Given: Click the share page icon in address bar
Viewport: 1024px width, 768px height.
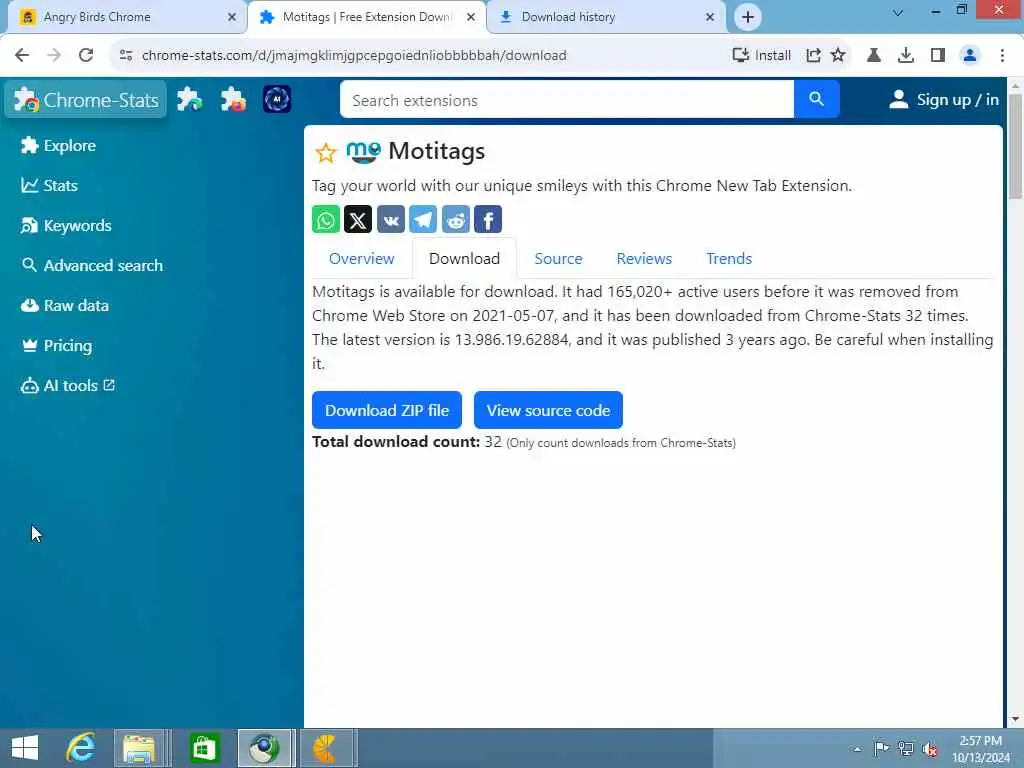Looking at the screenshot, I should coord(813,56).
